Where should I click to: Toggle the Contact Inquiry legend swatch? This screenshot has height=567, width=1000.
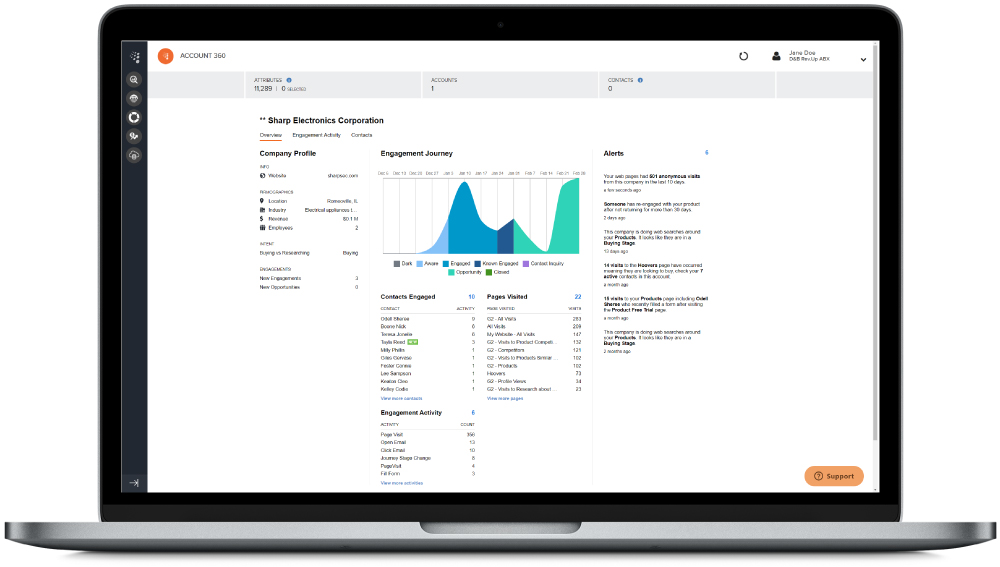(526, 264)
